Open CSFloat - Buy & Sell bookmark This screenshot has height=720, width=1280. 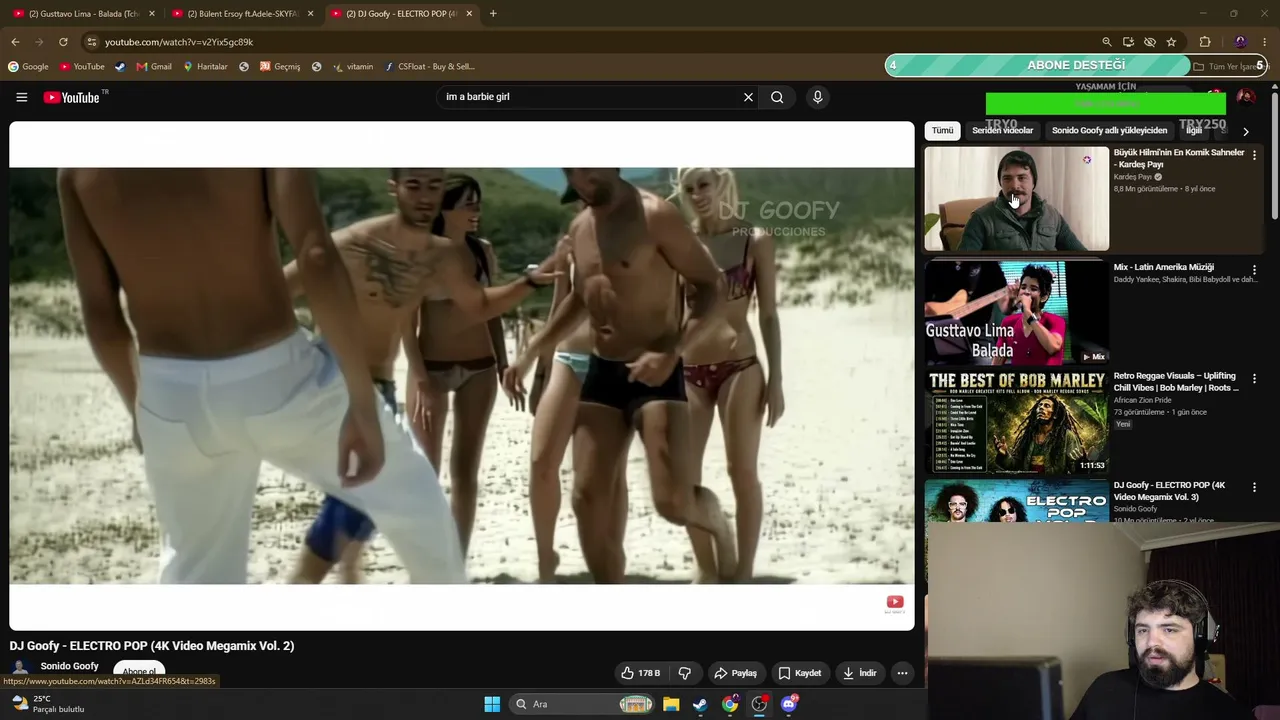[x=429, y=67]
